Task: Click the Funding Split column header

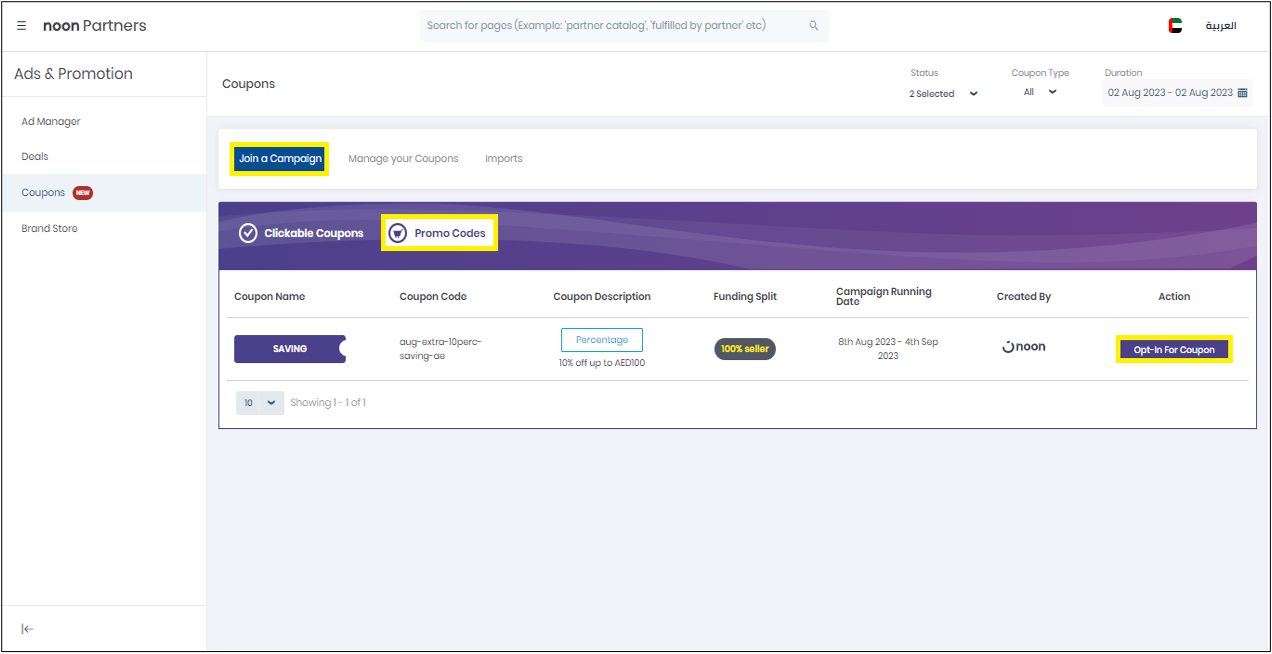Action: point(745,297)
